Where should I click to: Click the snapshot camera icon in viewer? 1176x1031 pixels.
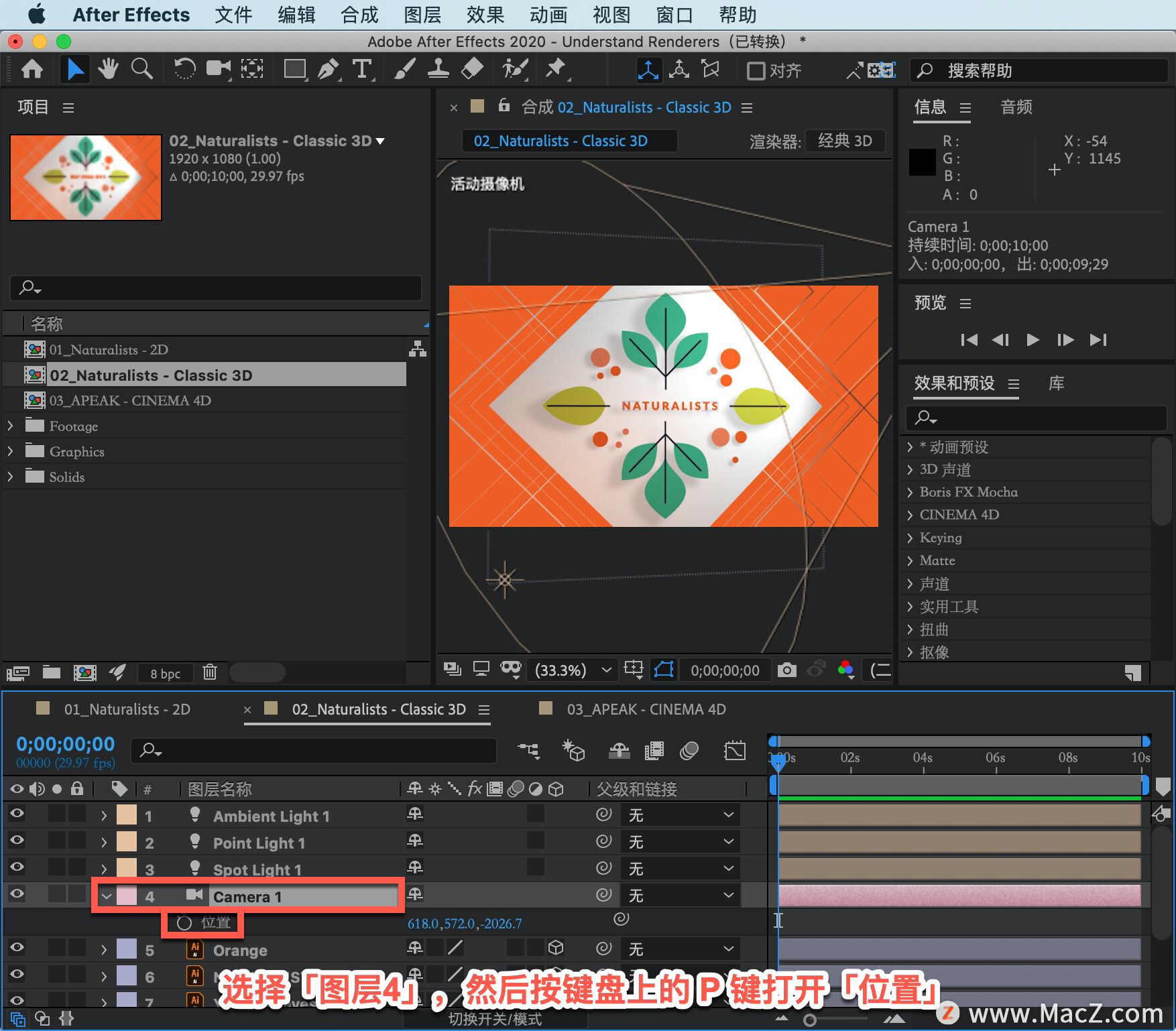pos(786,670)
